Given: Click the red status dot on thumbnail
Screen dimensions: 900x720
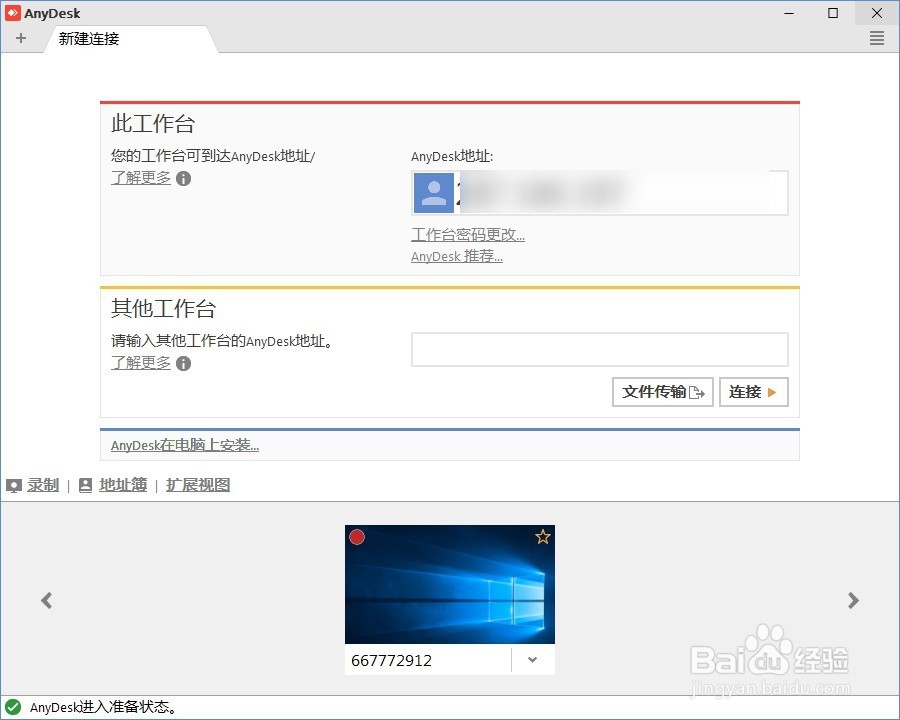Looking at the screenshot, I should pos(357,537).
